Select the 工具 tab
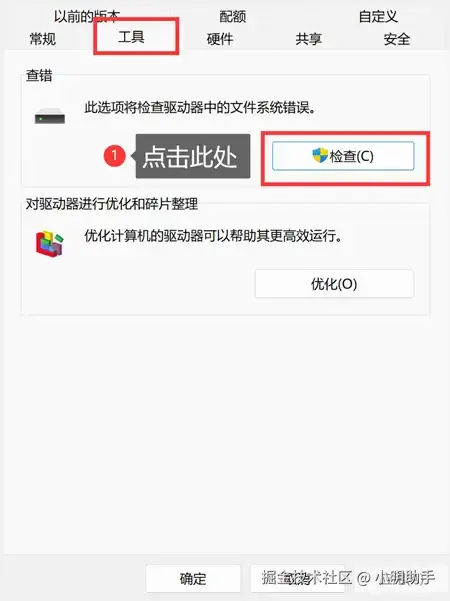 [x=131, y=37]
